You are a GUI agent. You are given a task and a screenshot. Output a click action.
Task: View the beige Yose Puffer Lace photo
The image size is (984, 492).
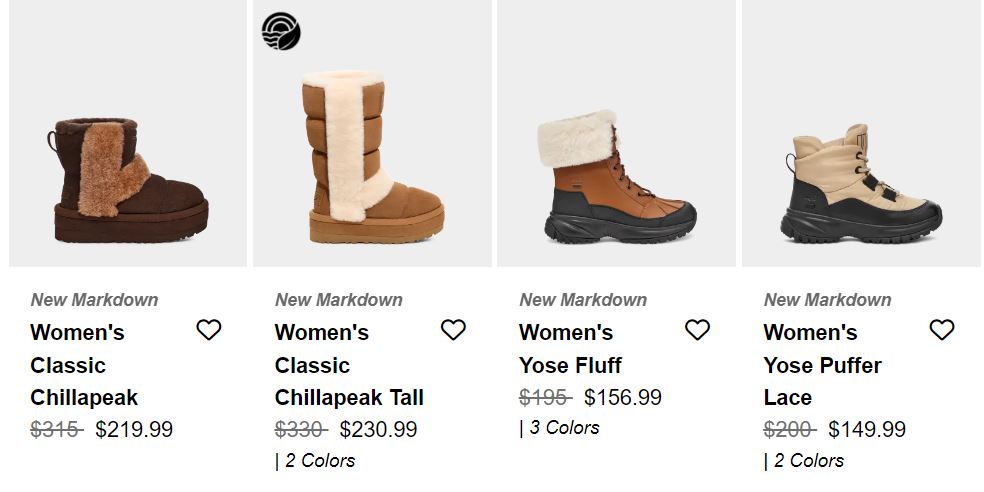coord(861,133)
